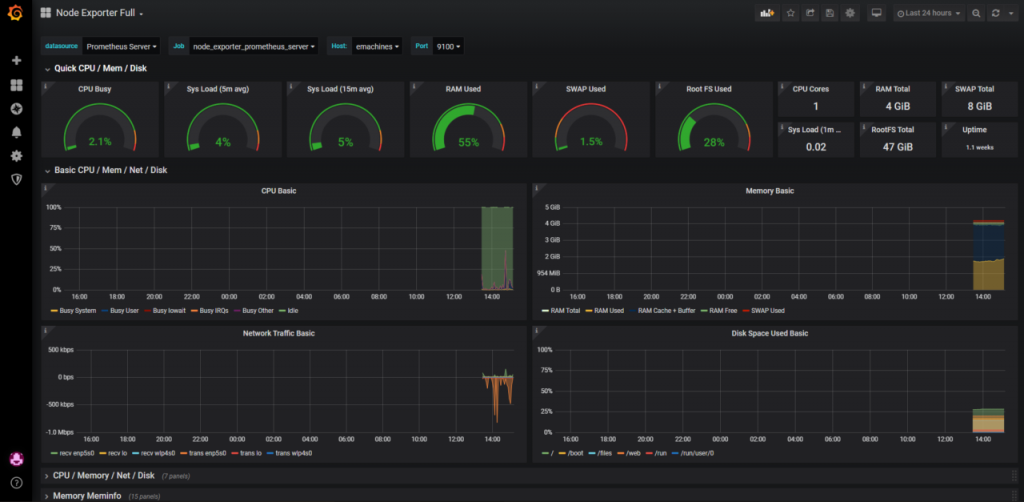Open Alerting bell icon in sidebar
The image size is (1024, 502).
(16, 132)
